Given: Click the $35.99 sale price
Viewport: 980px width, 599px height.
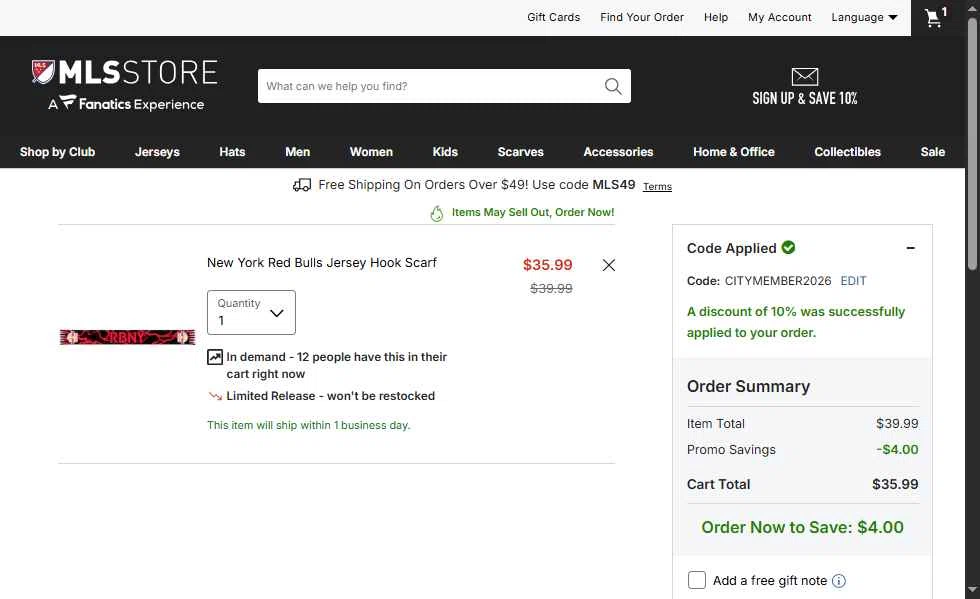Looking at the screenshot, I should pyautogui.click(x=548, y=264).
